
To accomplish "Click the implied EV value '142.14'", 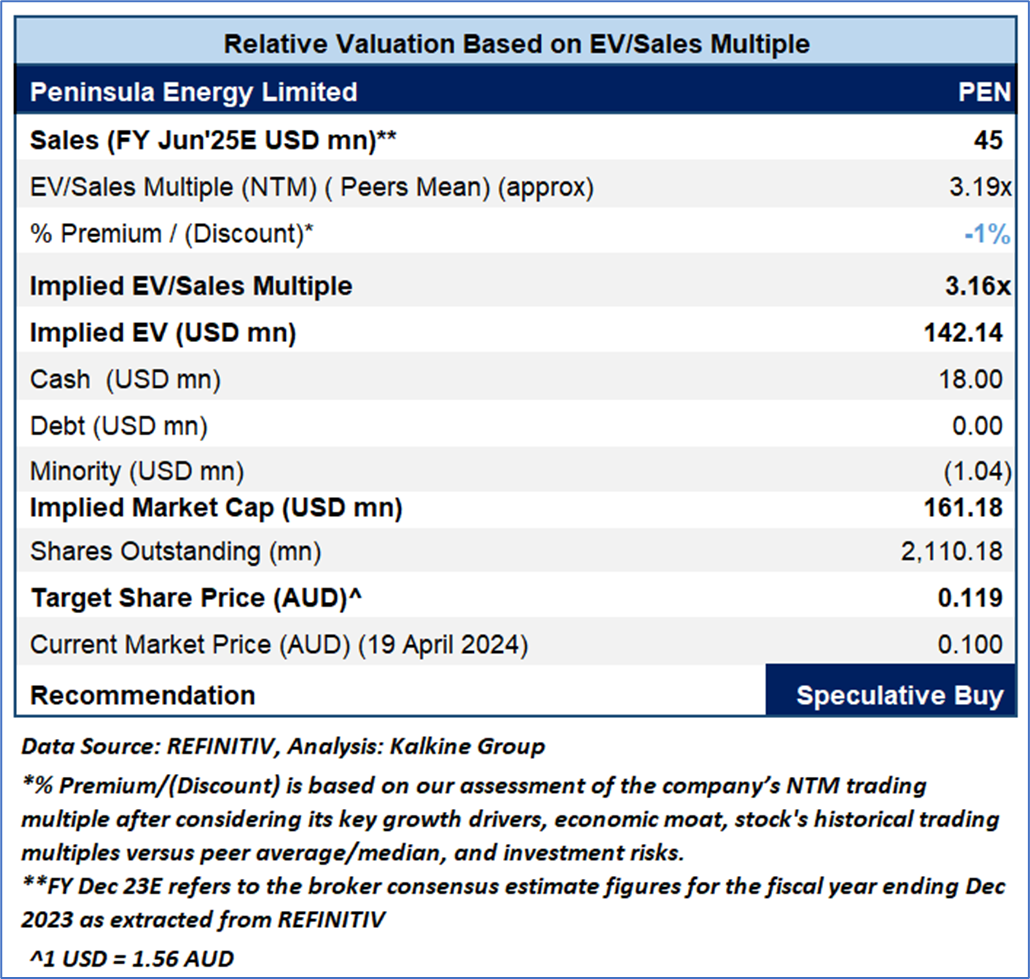I will 963,332.
